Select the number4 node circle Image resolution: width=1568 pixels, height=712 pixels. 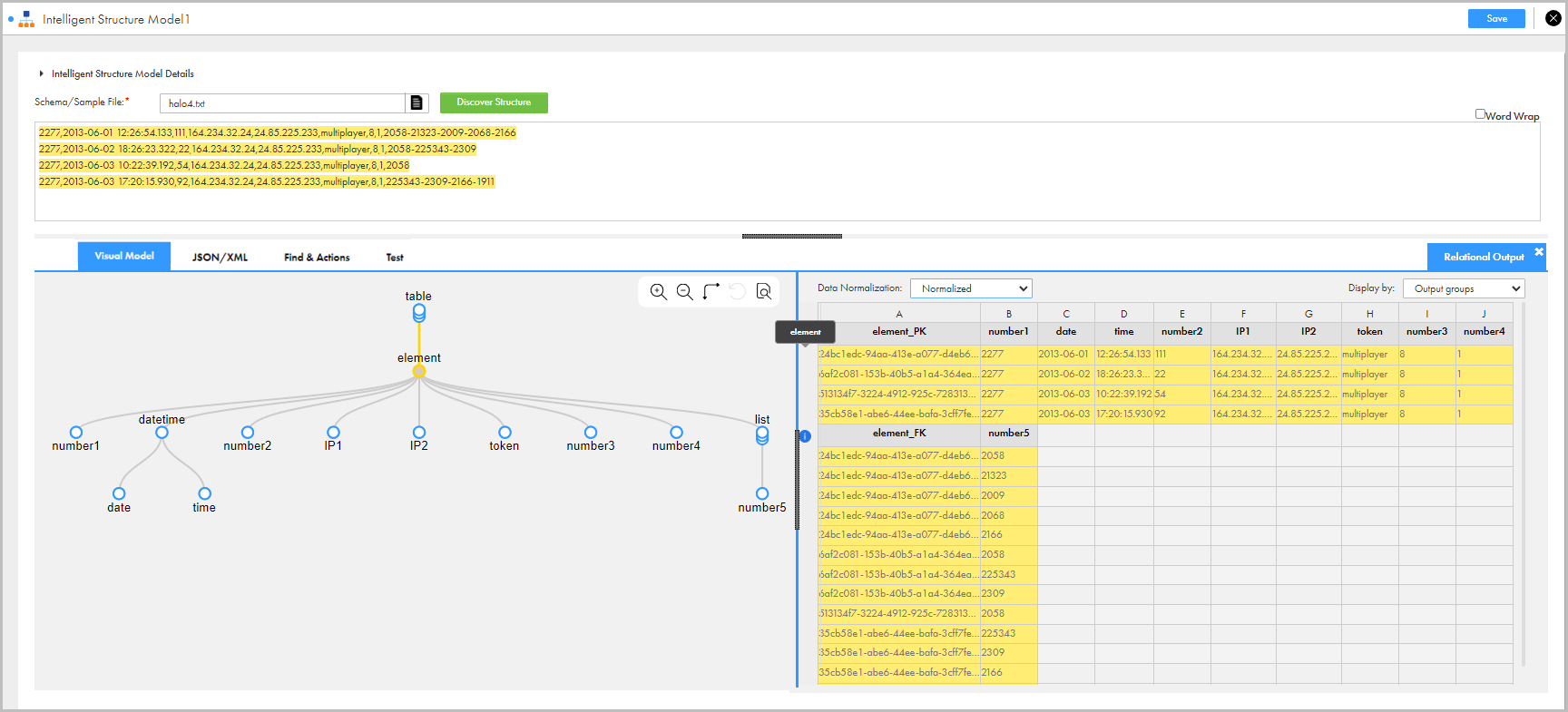pyautogui.click(x=676, y=433)
